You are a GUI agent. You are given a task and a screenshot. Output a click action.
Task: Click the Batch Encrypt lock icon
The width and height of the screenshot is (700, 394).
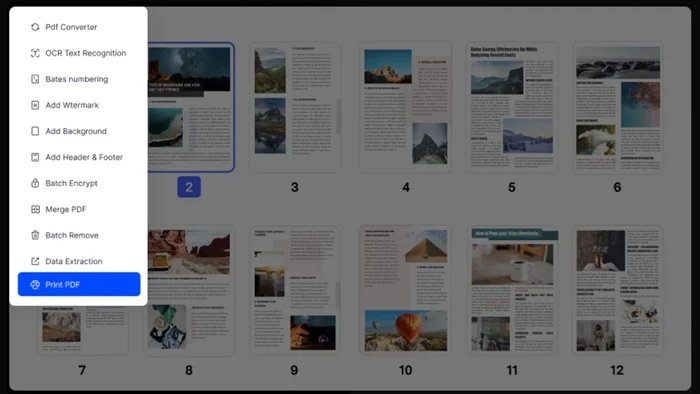35,183
